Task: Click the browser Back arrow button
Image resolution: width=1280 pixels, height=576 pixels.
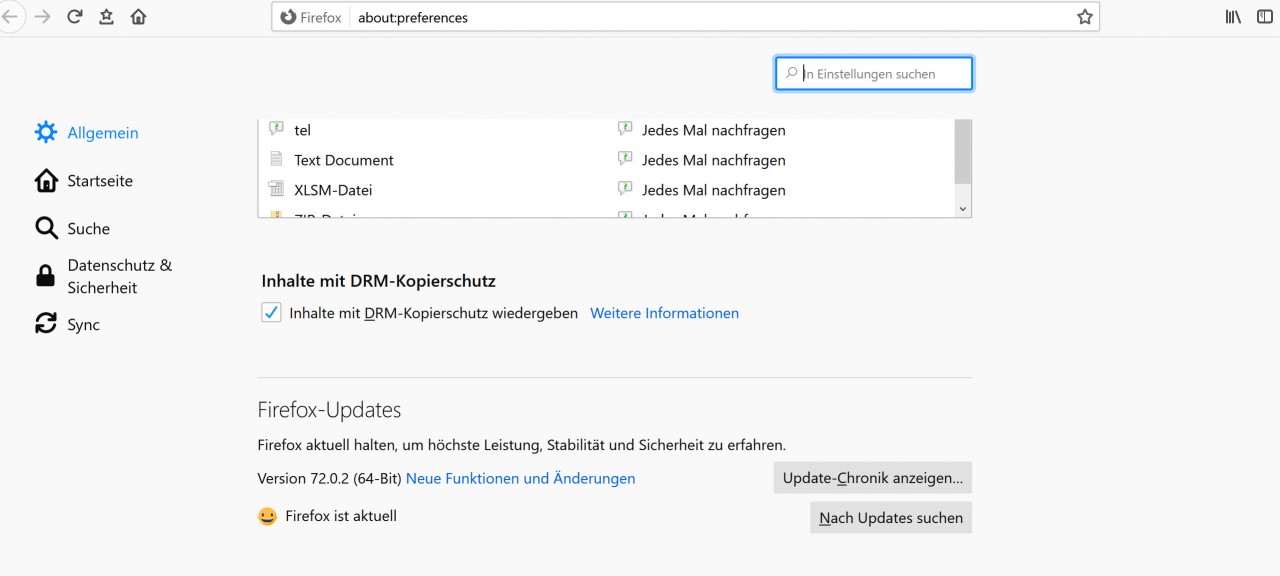Action: (x=10, y=17)
